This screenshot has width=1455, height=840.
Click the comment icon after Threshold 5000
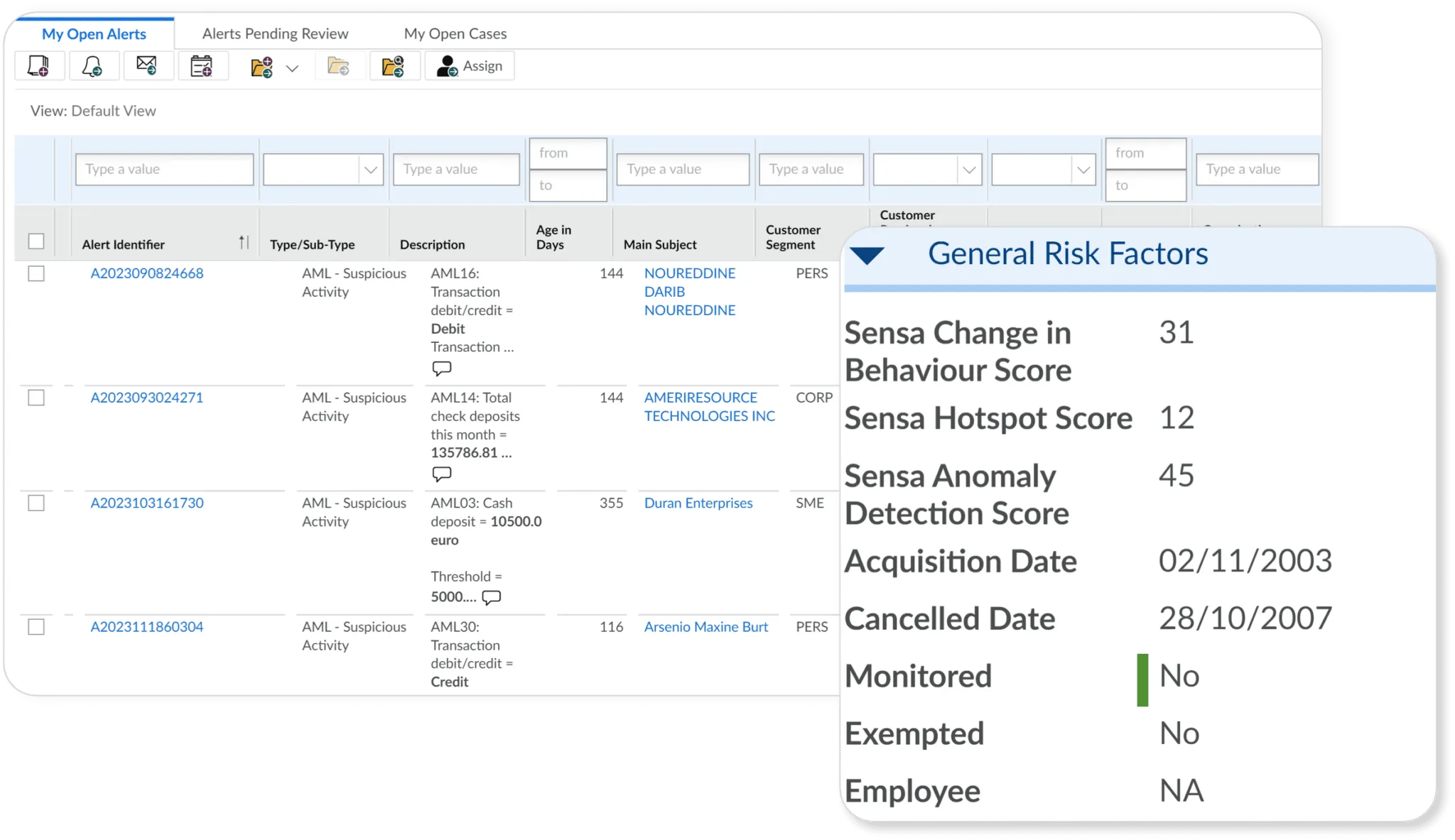[x=492, y=597]
